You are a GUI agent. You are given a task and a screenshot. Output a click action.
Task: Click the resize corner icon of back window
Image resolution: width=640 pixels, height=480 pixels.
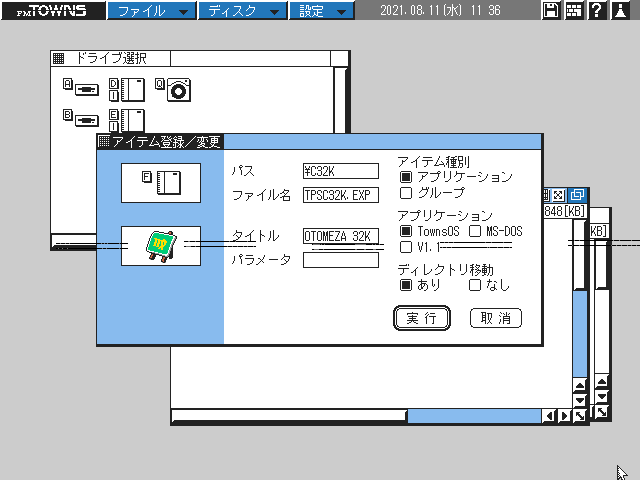580,416
